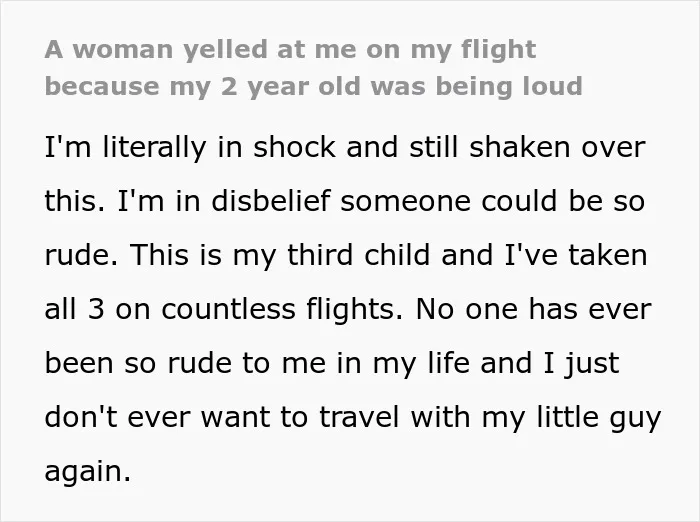Click the sentence start "No one has ever"

pos(533,309)
